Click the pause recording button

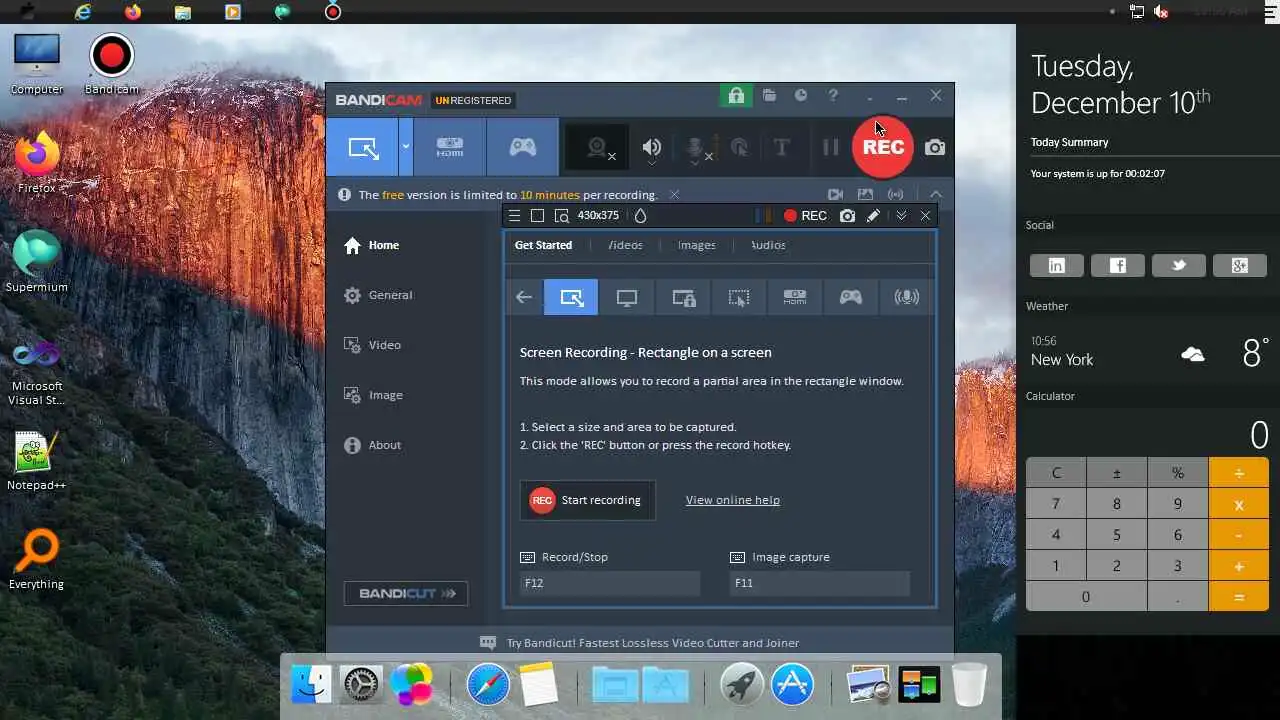pyautogui.click(x=830, y=148)
